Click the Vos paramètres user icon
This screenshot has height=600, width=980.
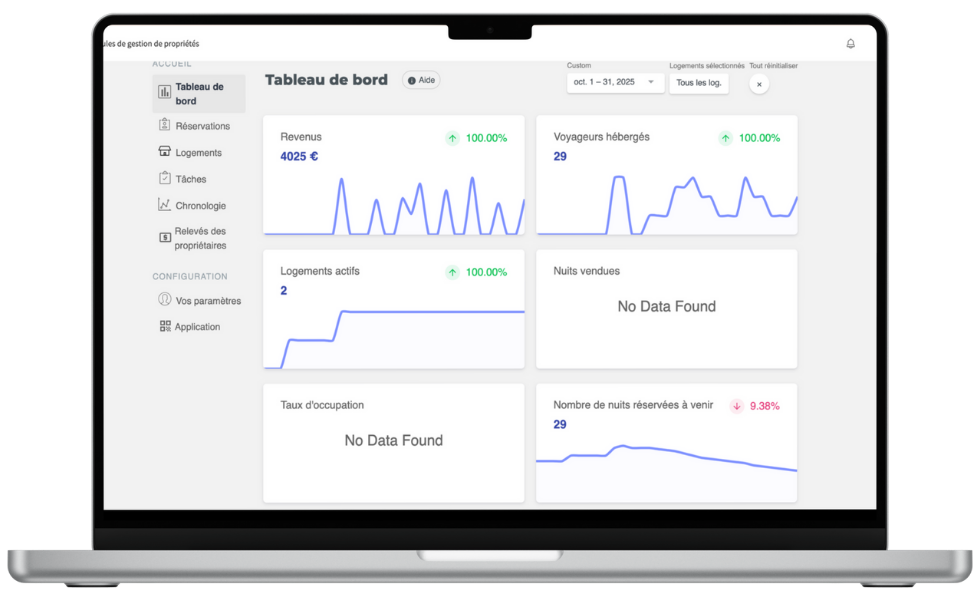(x=165, y=300)
